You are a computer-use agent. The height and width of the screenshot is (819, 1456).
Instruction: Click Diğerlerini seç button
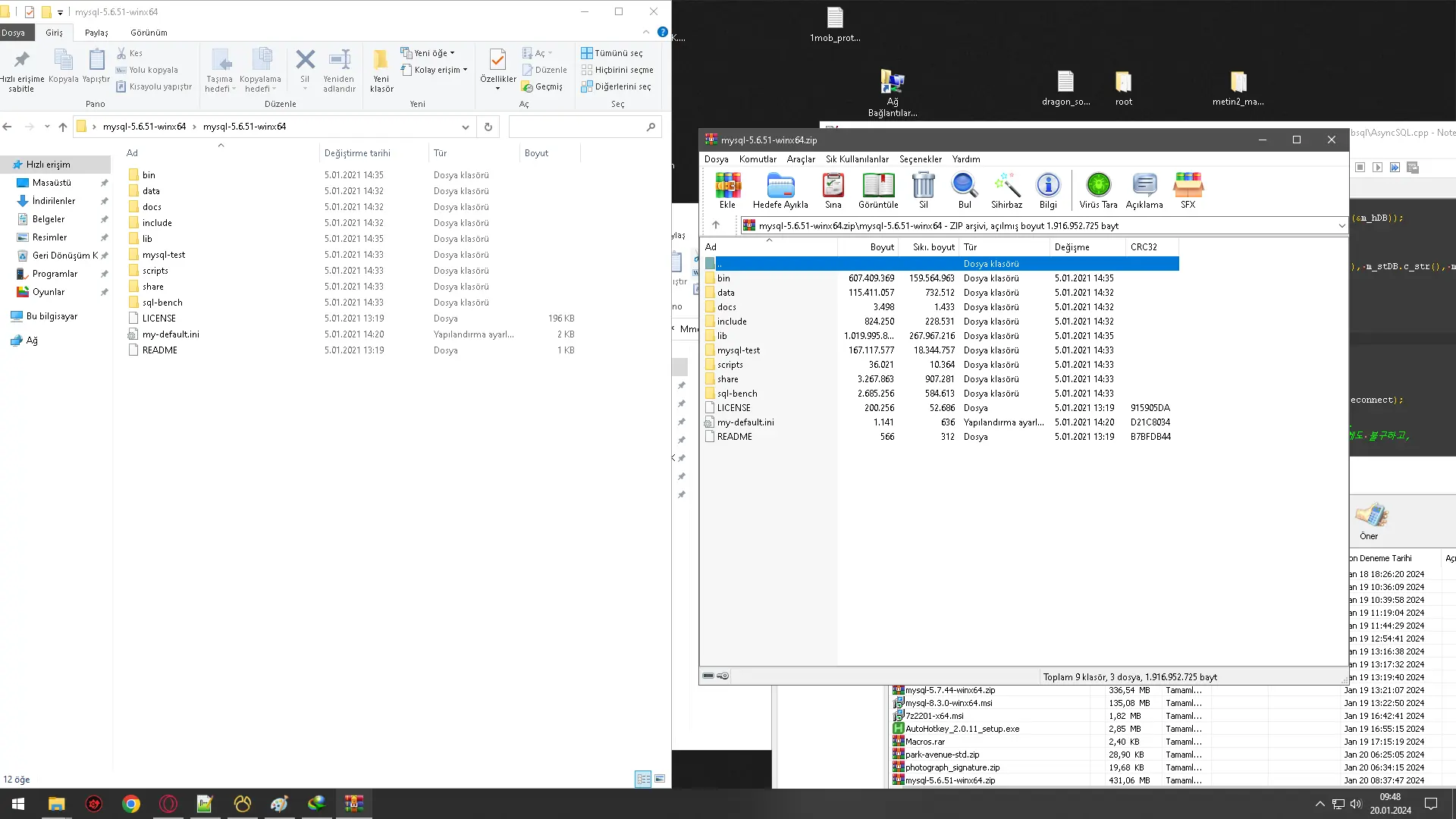pos(616,86)
